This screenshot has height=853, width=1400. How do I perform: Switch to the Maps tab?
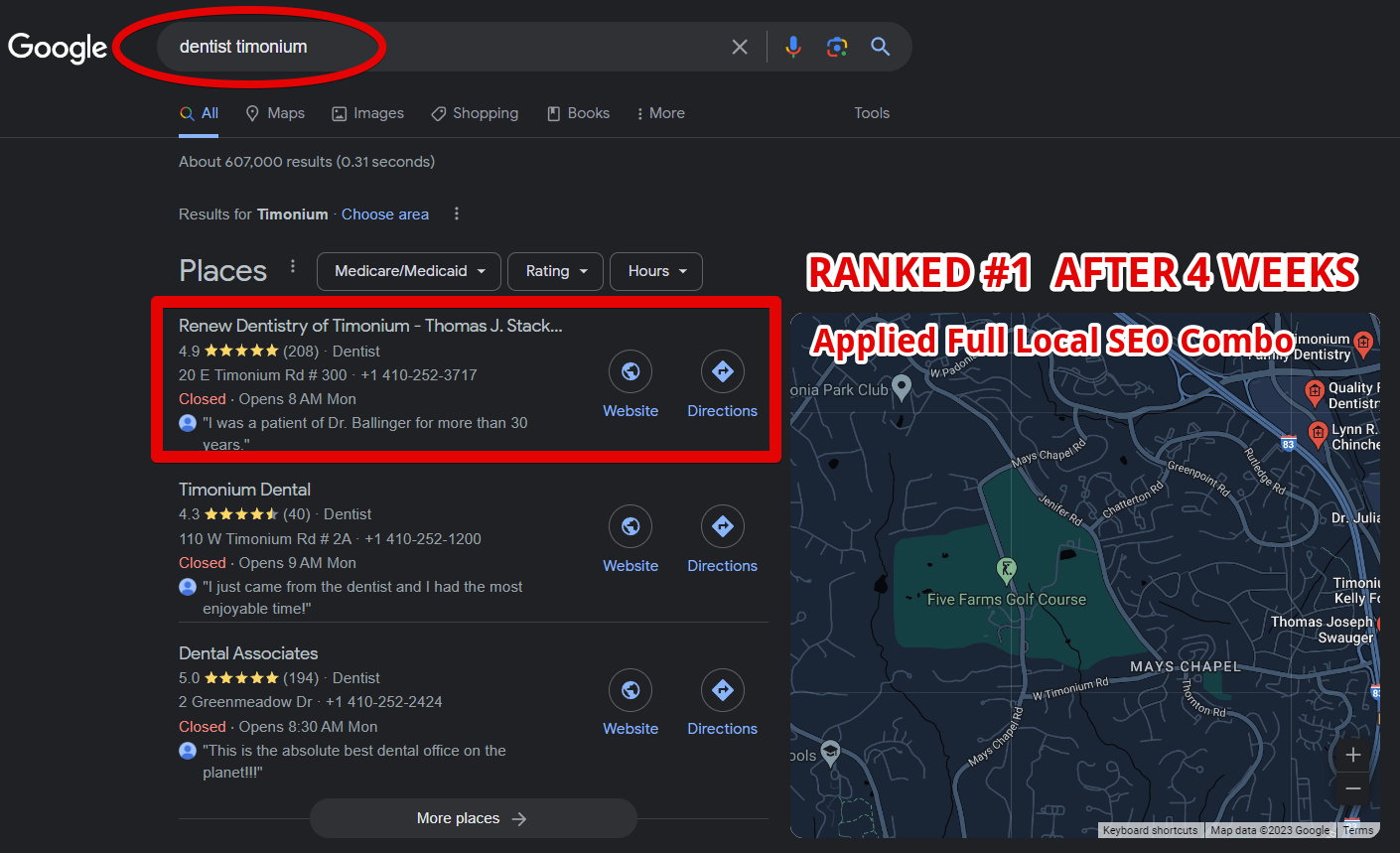275,113
